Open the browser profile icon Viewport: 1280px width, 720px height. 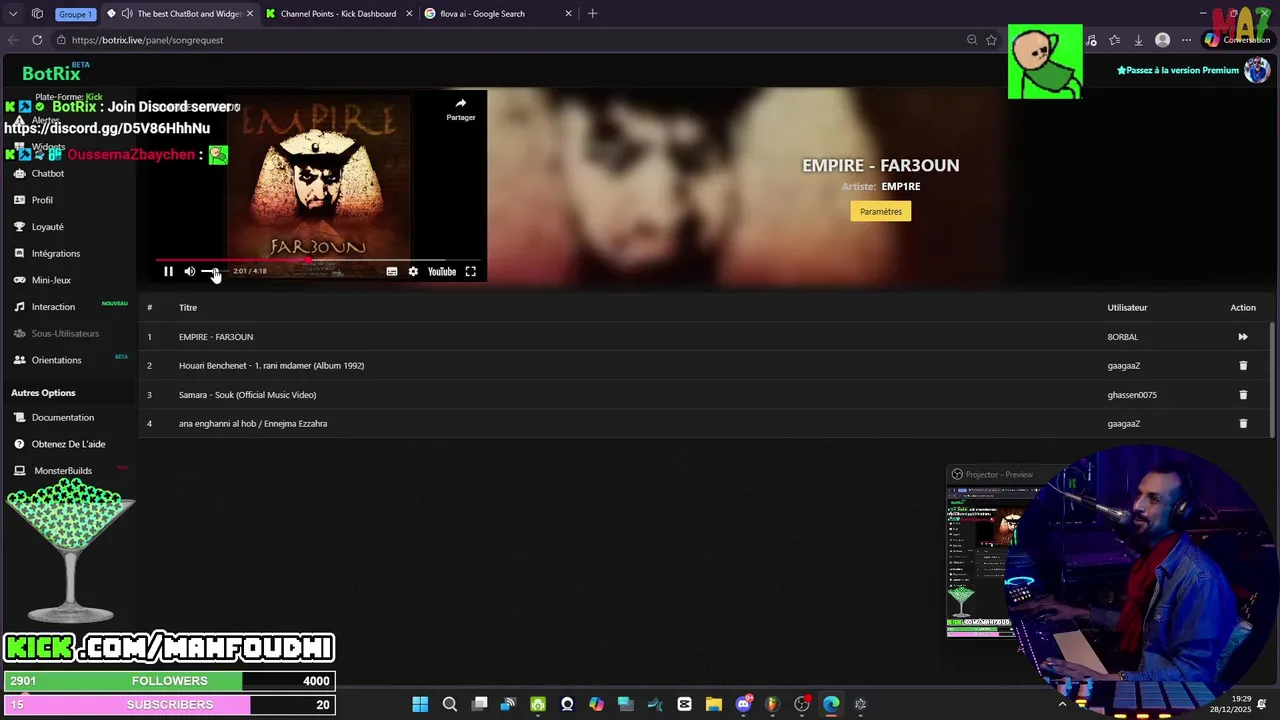click(1162, 40)
